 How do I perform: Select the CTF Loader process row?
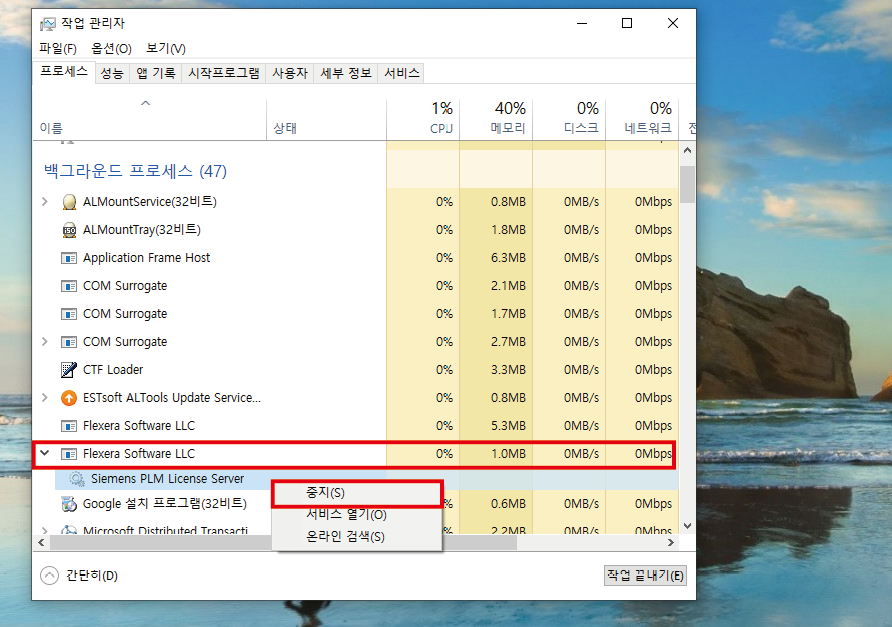tap(356, 370)
